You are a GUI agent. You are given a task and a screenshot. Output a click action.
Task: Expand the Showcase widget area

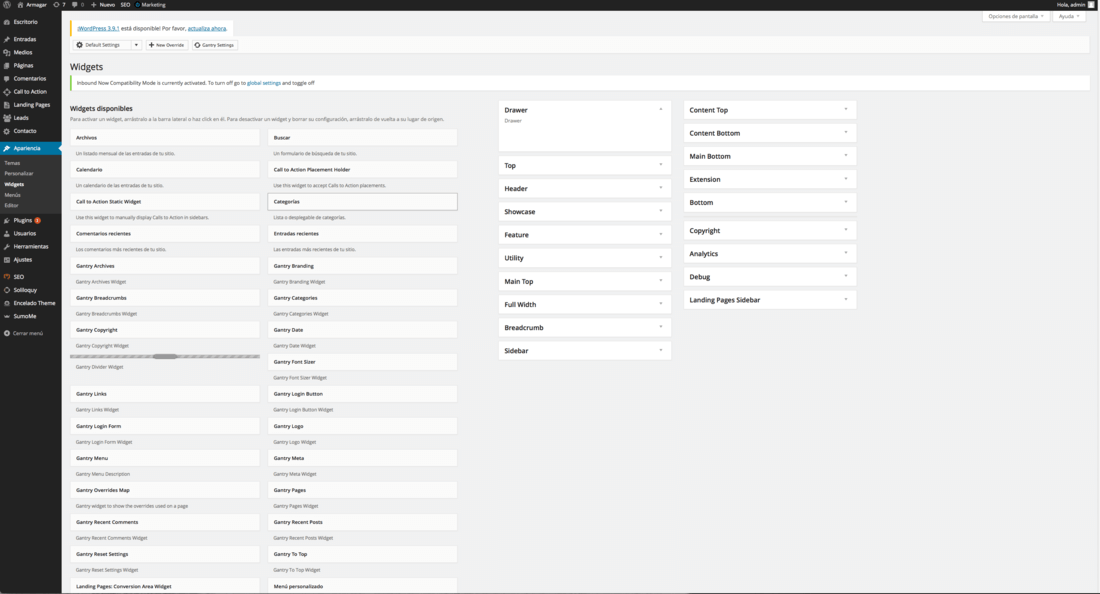[660, 211]
